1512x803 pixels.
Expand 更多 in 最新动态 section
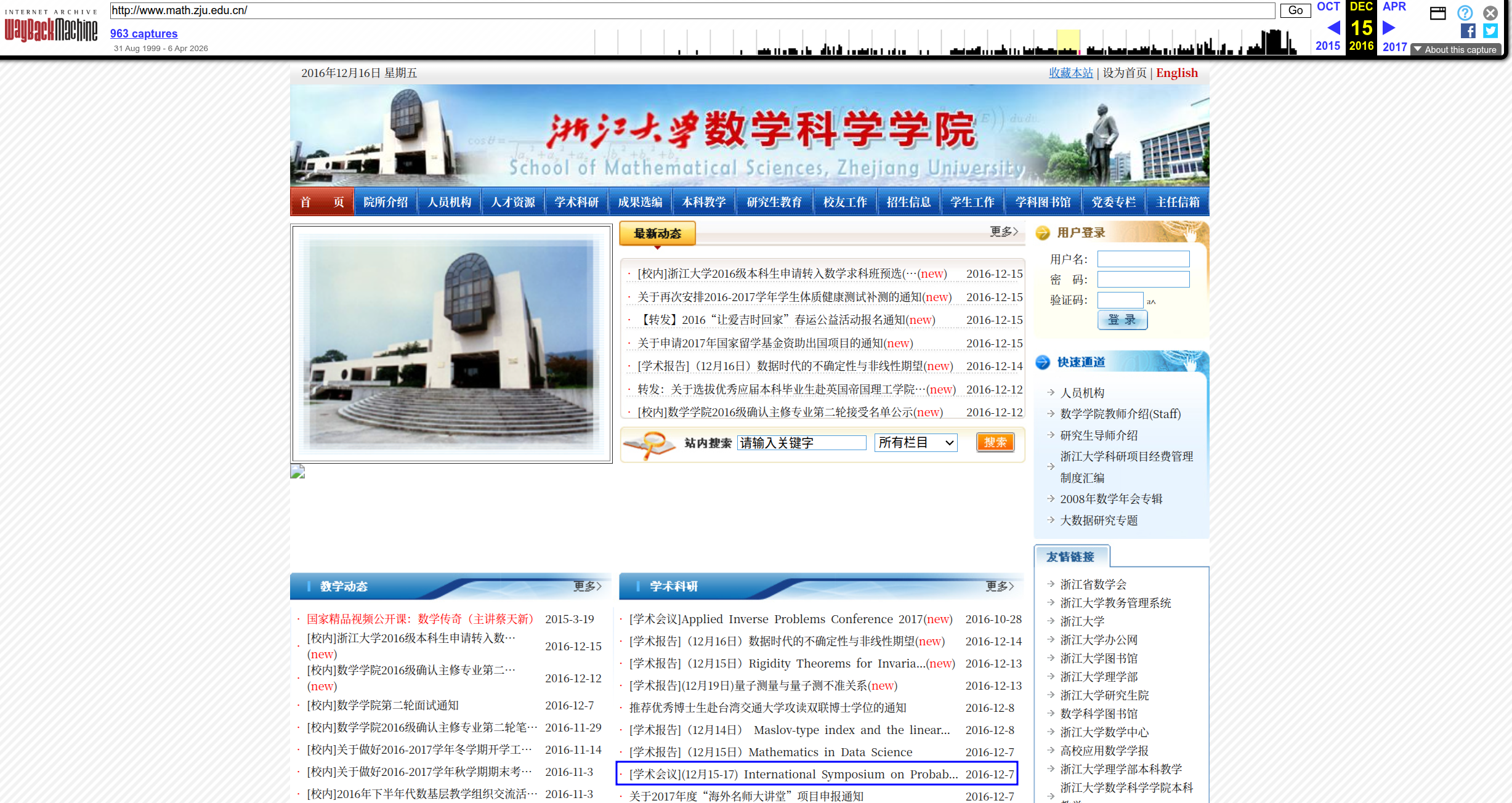1003,232
